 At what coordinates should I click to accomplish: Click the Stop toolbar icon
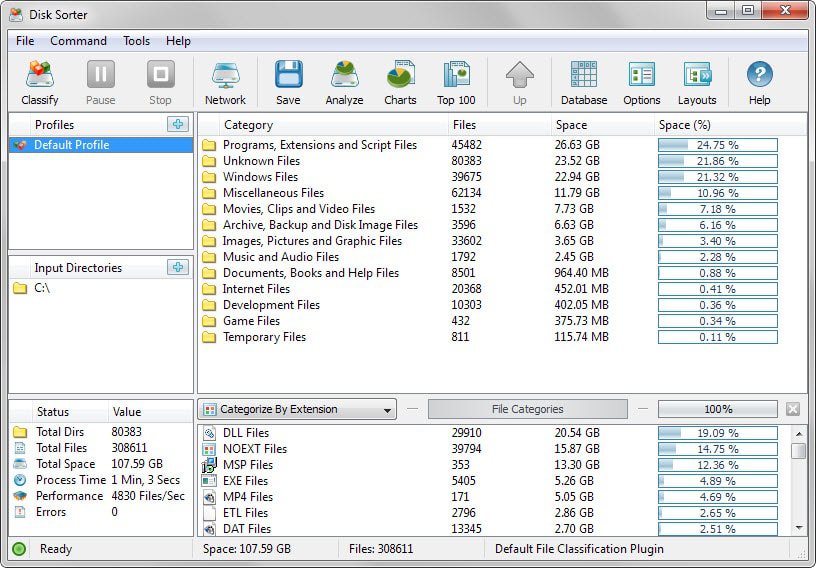point(160,82)
